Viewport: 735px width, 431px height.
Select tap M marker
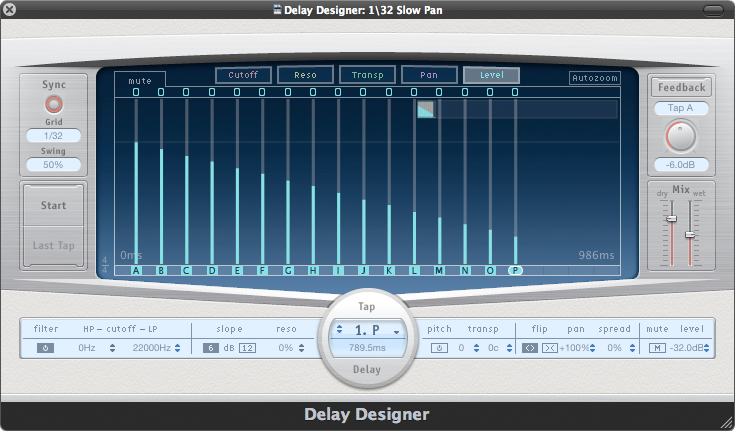[x=439, y=271]
